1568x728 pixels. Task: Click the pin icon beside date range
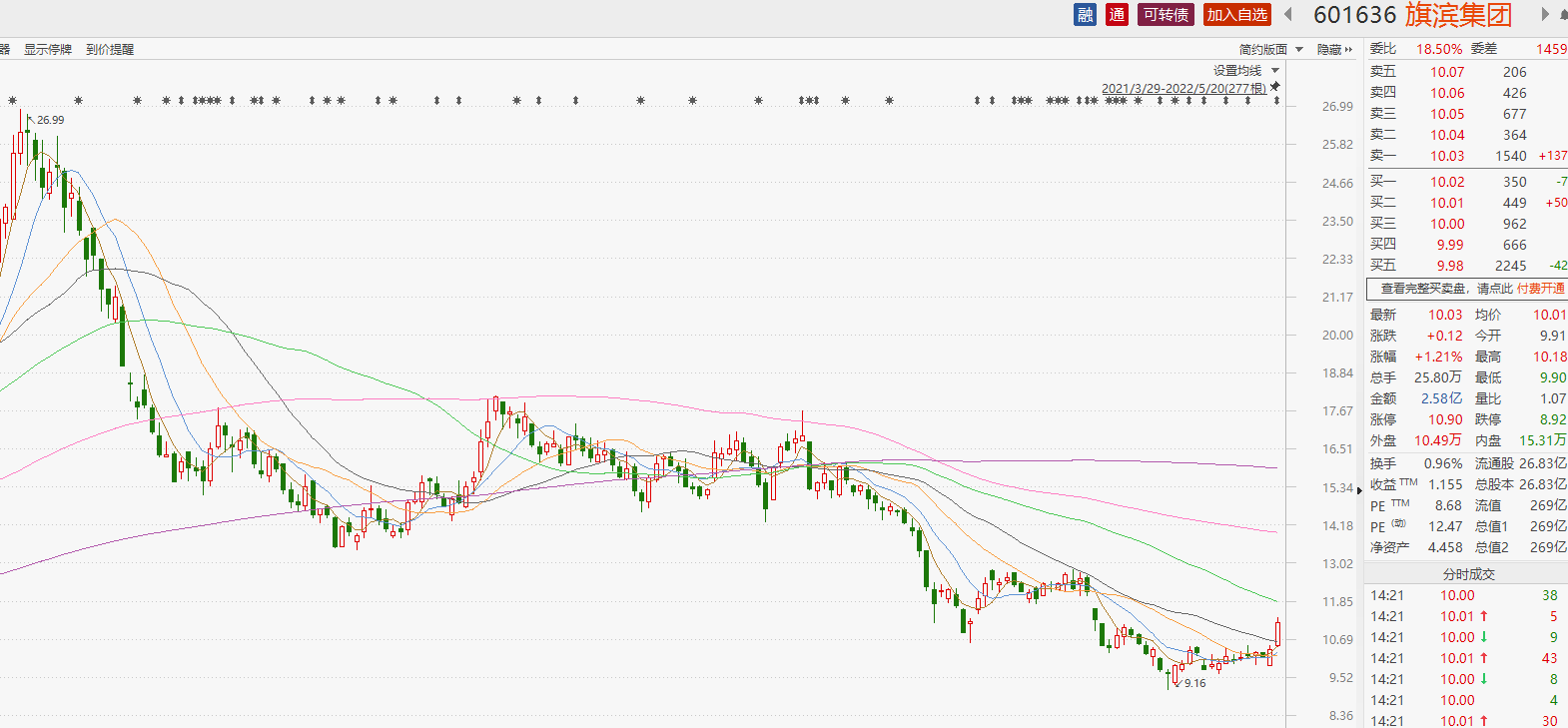pyautogui.click(x=1275, y=88)
